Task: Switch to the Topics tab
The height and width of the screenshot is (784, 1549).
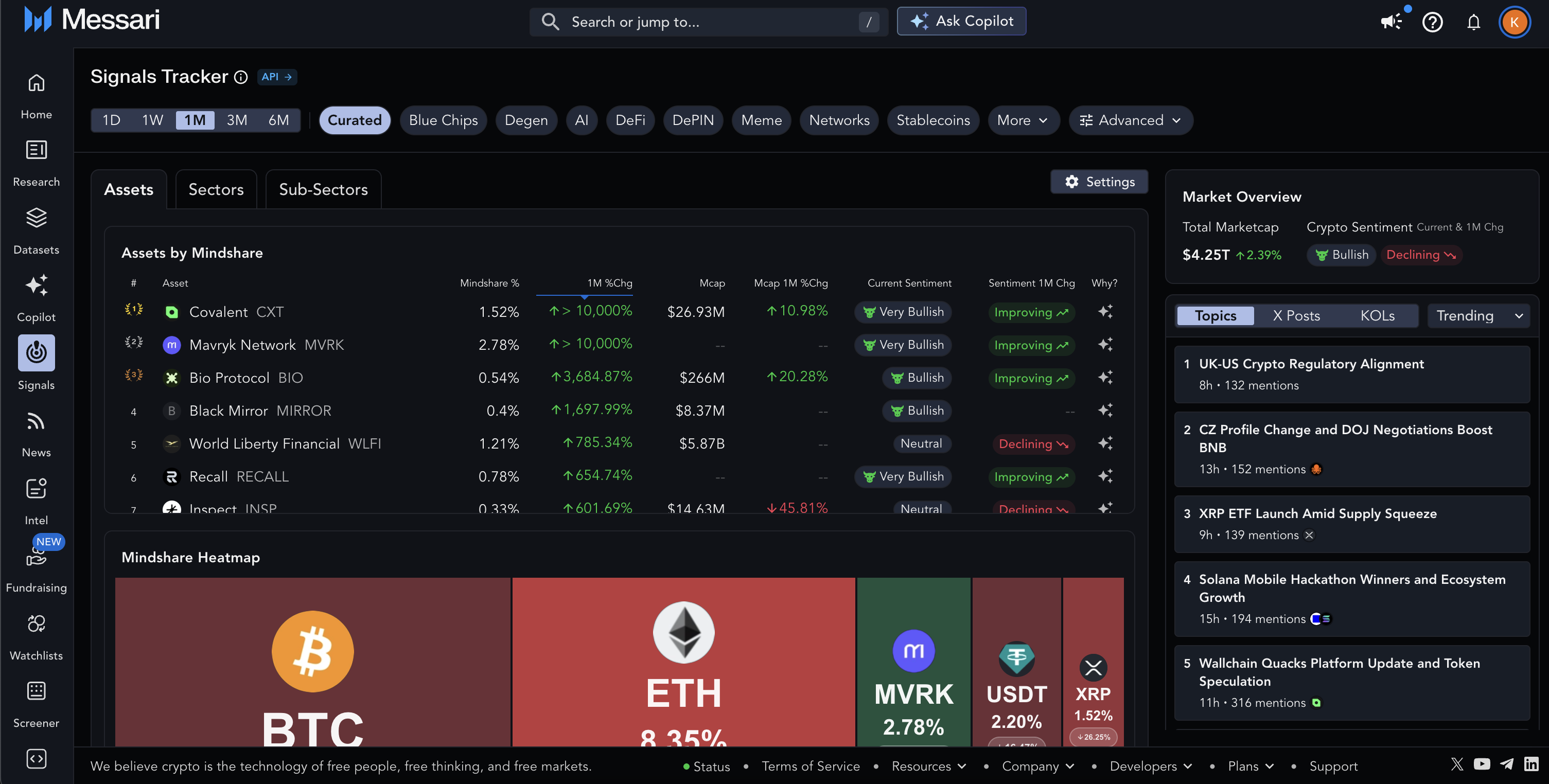Action: click(1215, 316)
